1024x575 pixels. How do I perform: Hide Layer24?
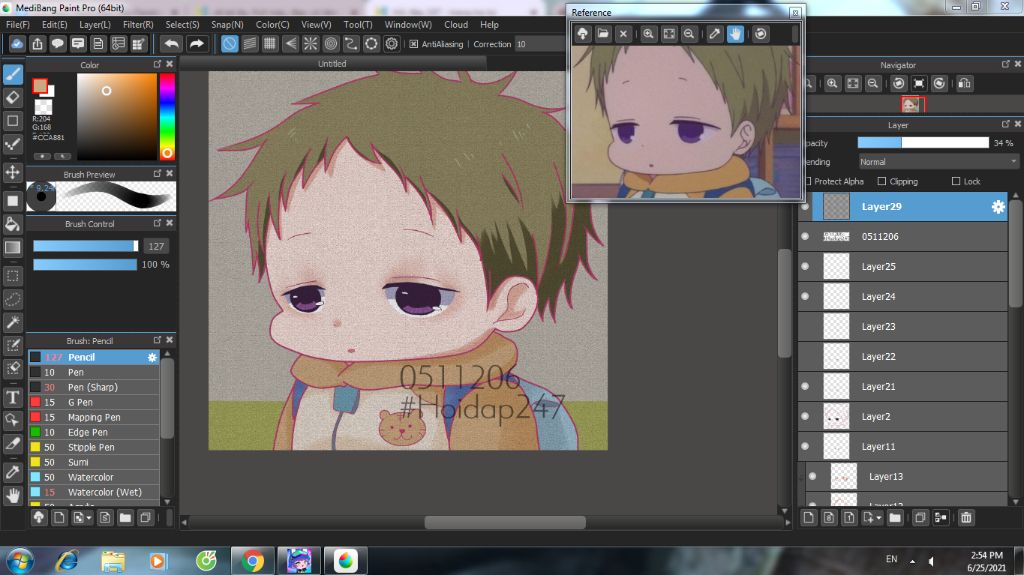[805, 297]
